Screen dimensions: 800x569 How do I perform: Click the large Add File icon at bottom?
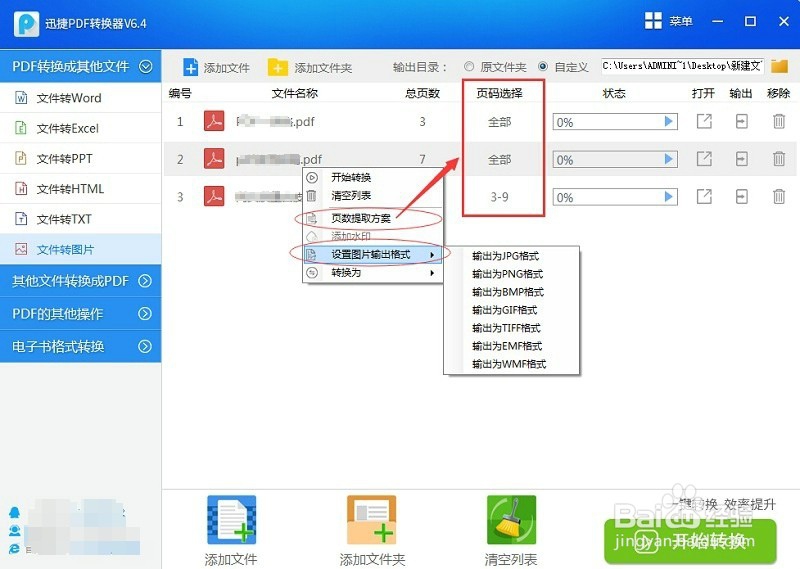232,519
